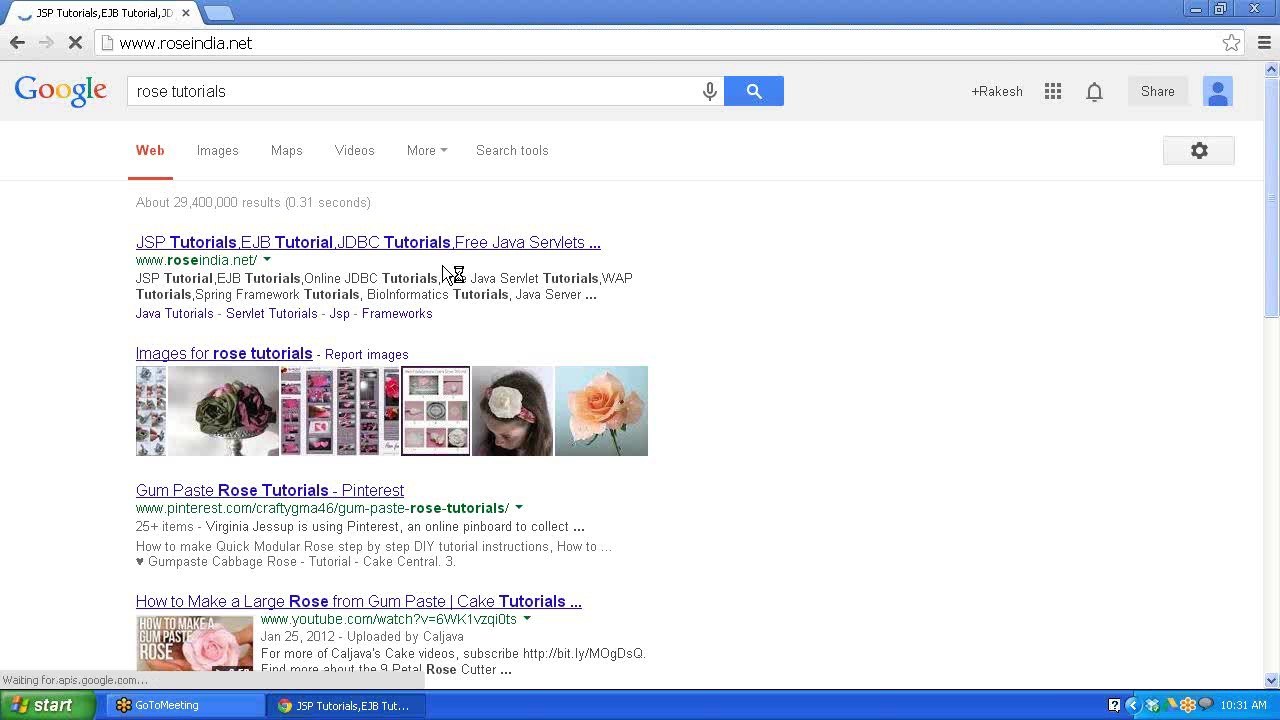Click the Share button
1280x720 pixels.
pyautogui.click(x=1158, y=91)
